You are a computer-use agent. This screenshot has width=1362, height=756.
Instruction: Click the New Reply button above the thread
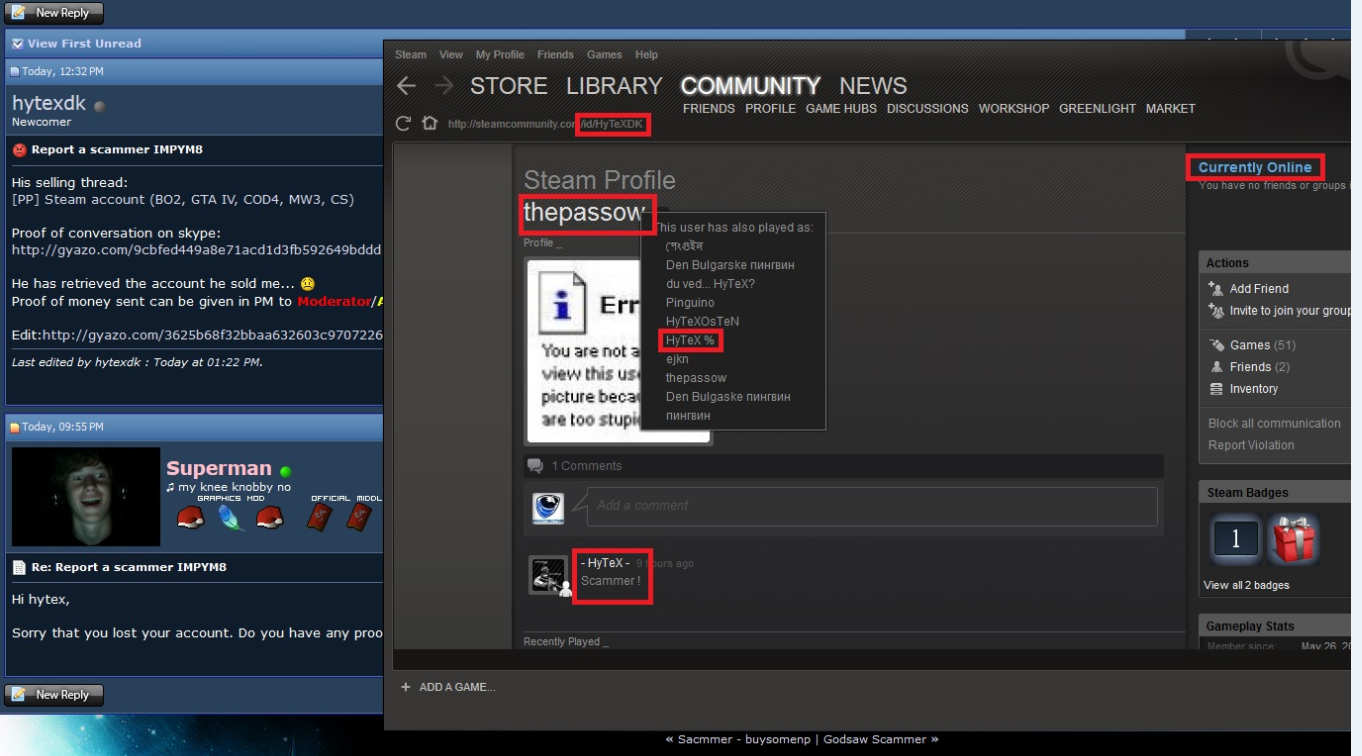pyautogui.click(x=53, y=13)
